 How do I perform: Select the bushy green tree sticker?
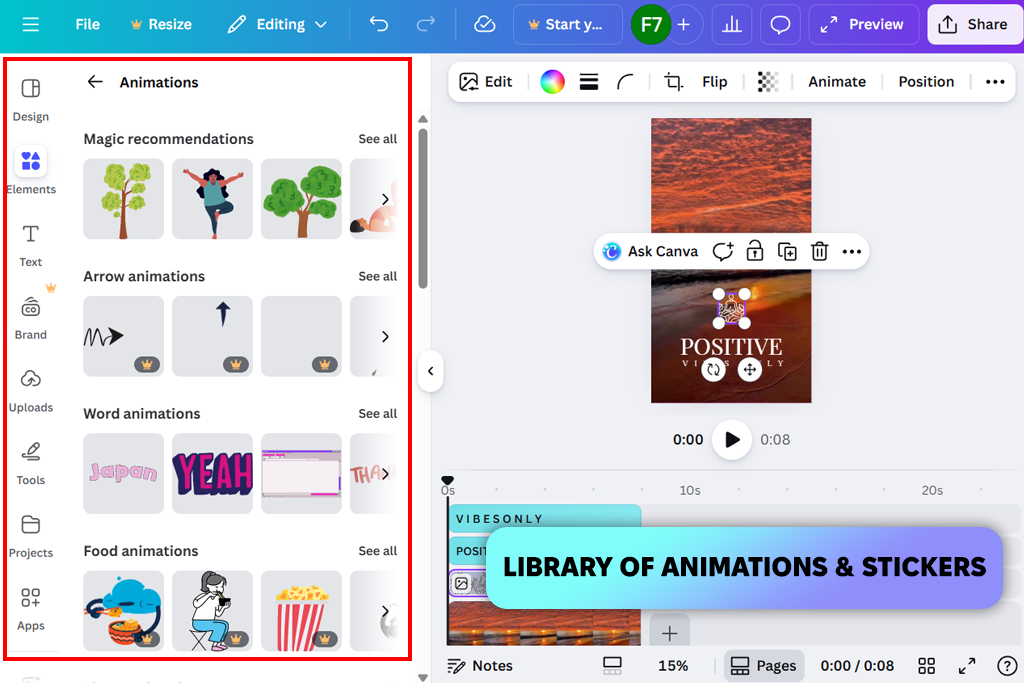301,199
